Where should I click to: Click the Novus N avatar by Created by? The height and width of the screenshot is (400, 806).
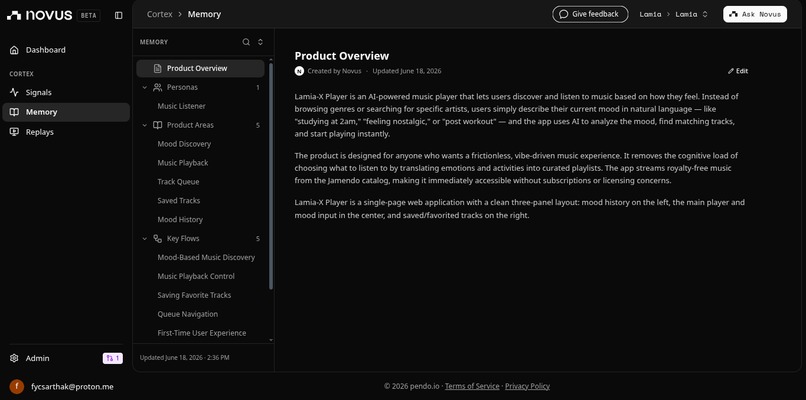point(299,71)
